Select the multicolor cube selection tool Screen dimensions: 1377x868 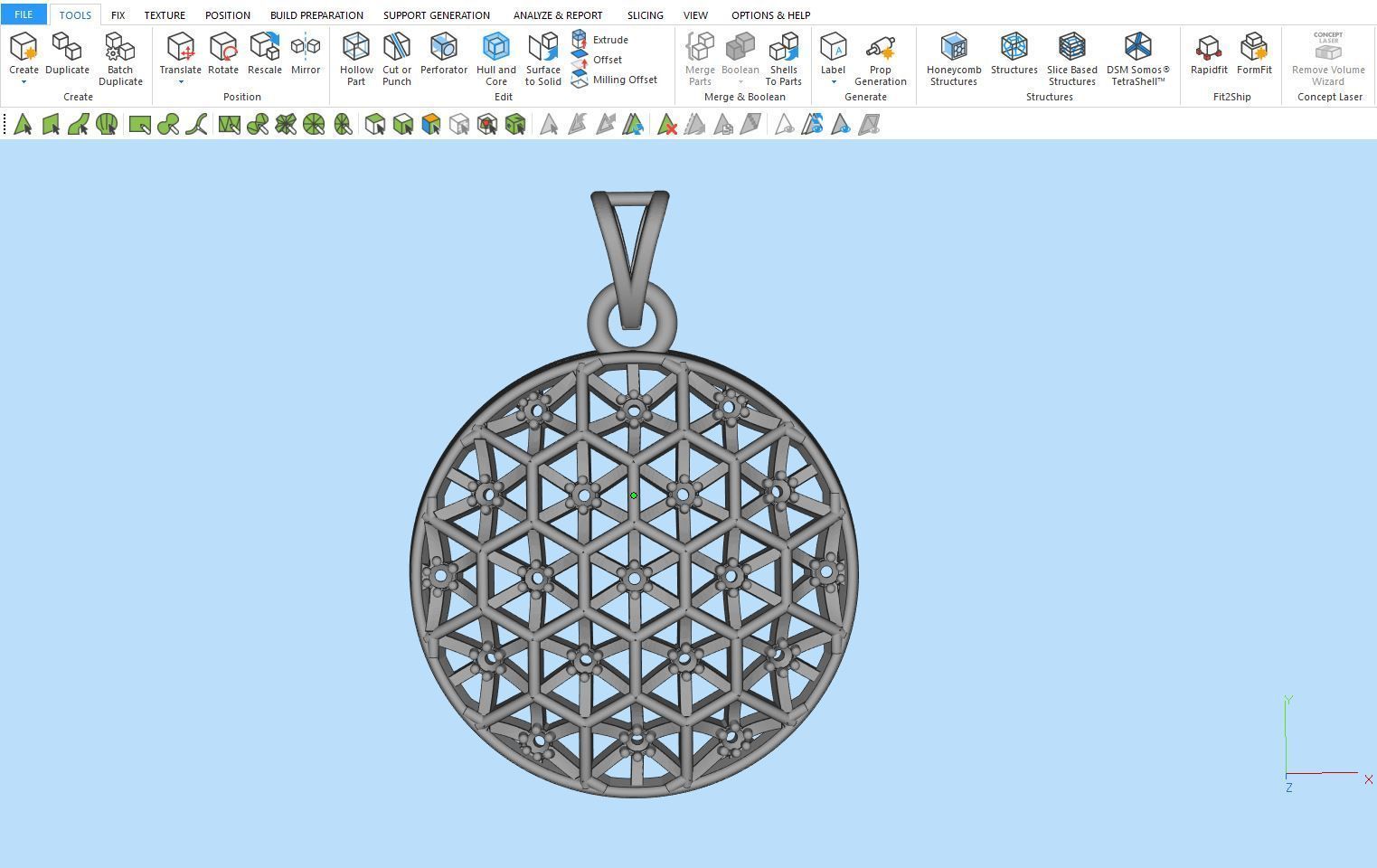click(430, 125)
